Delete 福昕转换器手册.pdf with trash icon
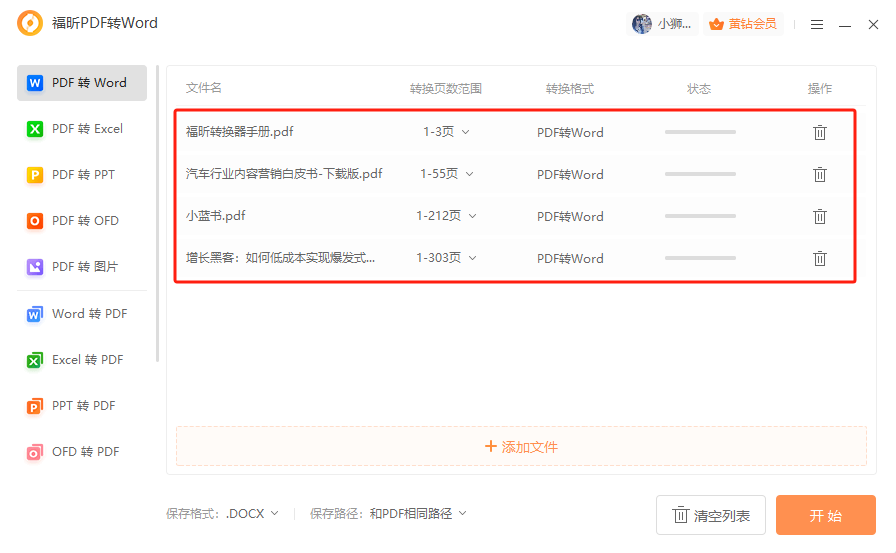This screenshot has width=896, height=553. click(x=819, y=132)
